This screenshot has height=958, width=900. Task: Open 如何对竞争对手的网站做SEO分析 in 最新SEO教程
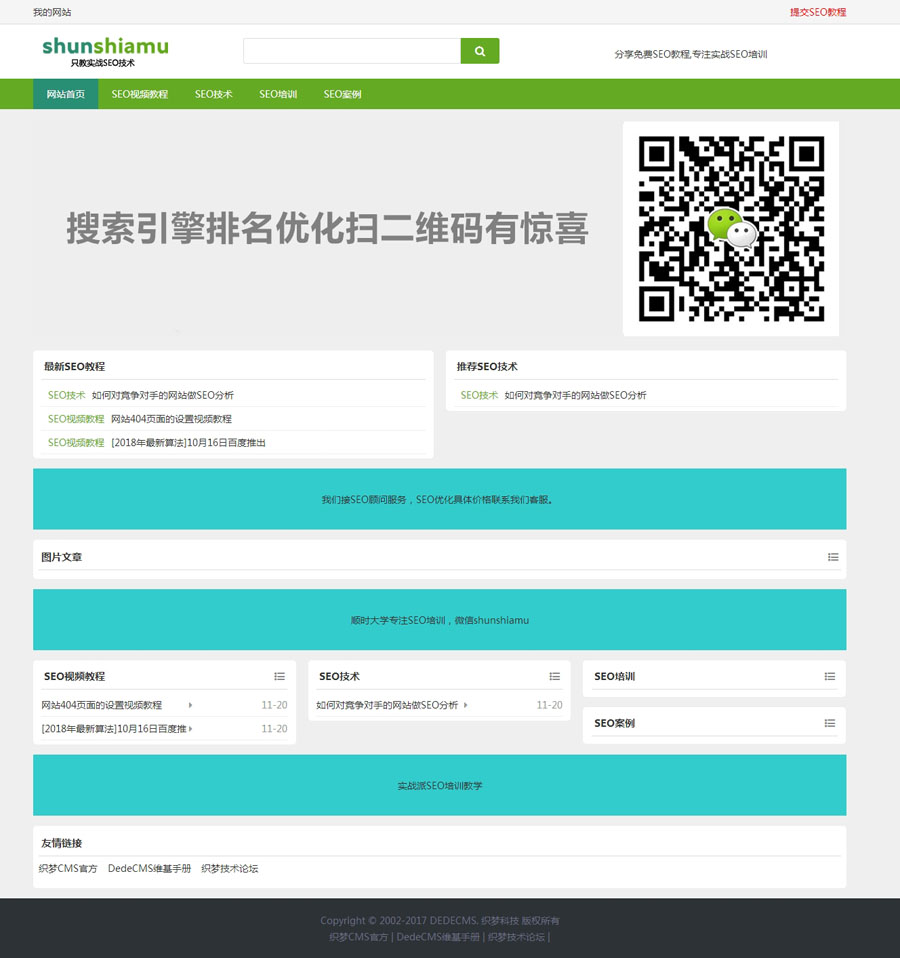pos(163,395)
